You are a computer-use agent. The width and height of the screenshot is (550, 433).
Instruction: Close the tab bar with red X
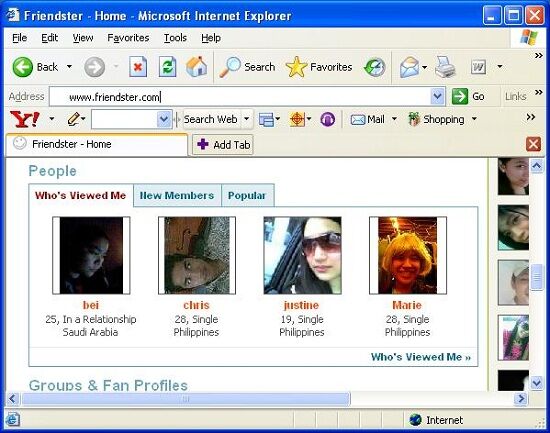533,144
